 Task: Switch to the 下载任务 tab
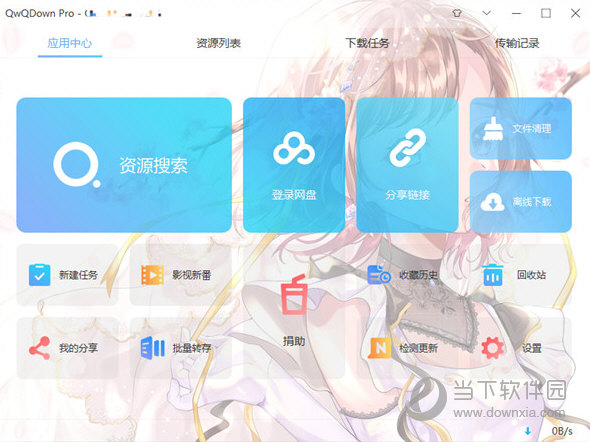click(x=368, y=43)
